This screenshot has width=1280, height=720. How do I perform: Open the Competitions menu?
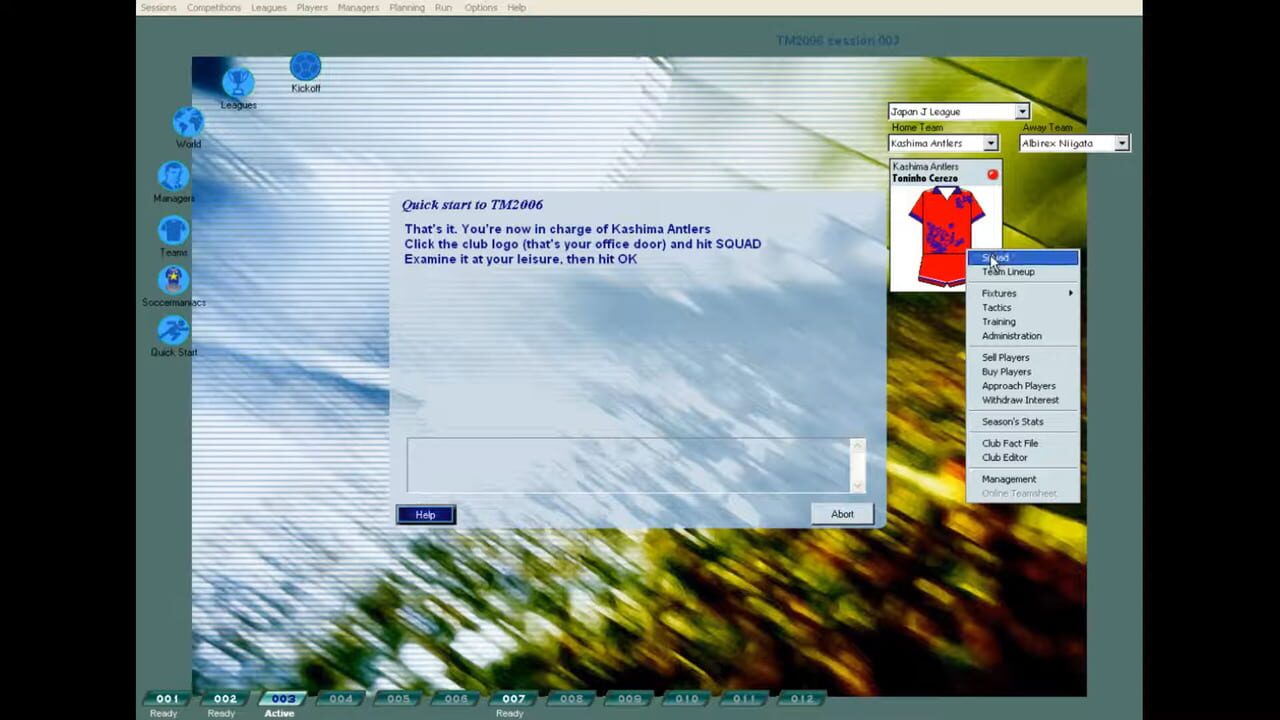213,7
